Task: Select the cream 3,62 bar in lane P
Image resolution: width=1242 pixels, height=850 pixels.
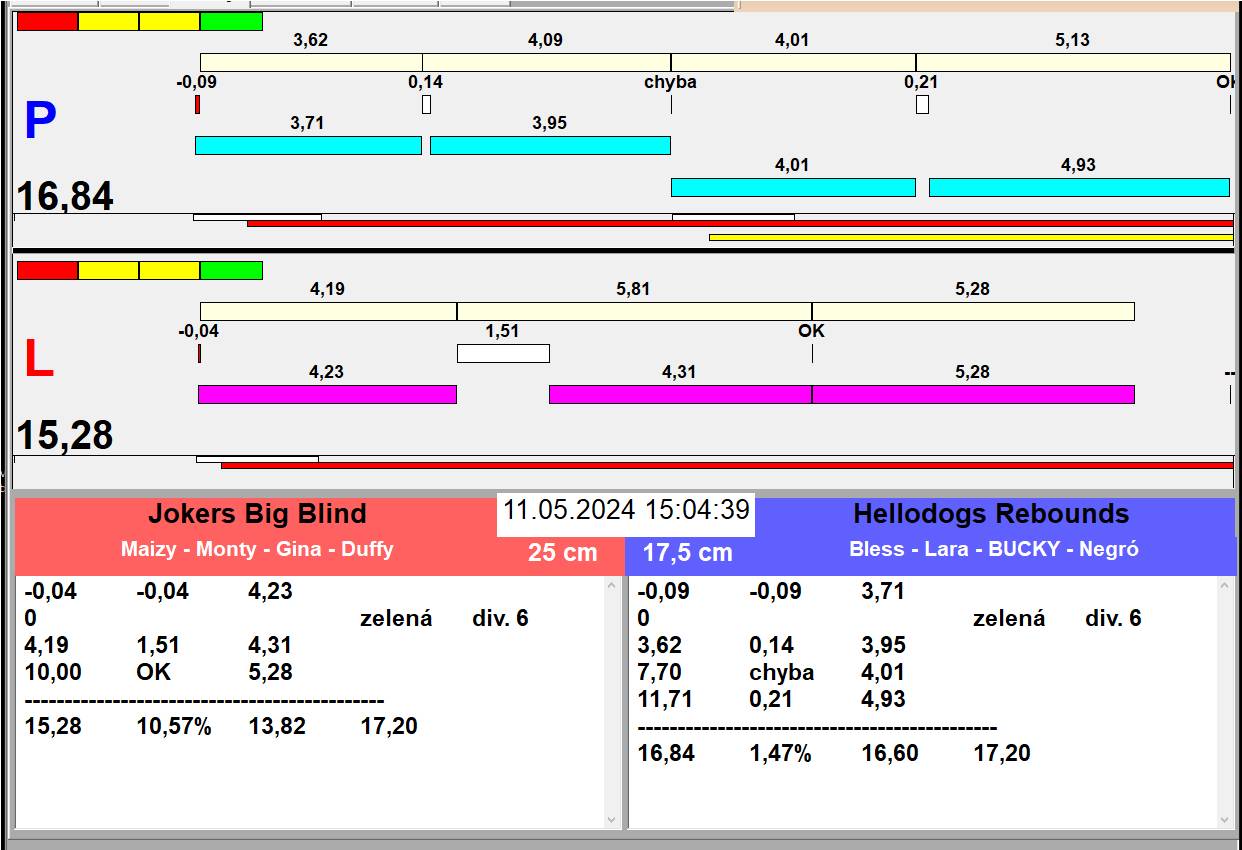Action: tap(311, 62)
